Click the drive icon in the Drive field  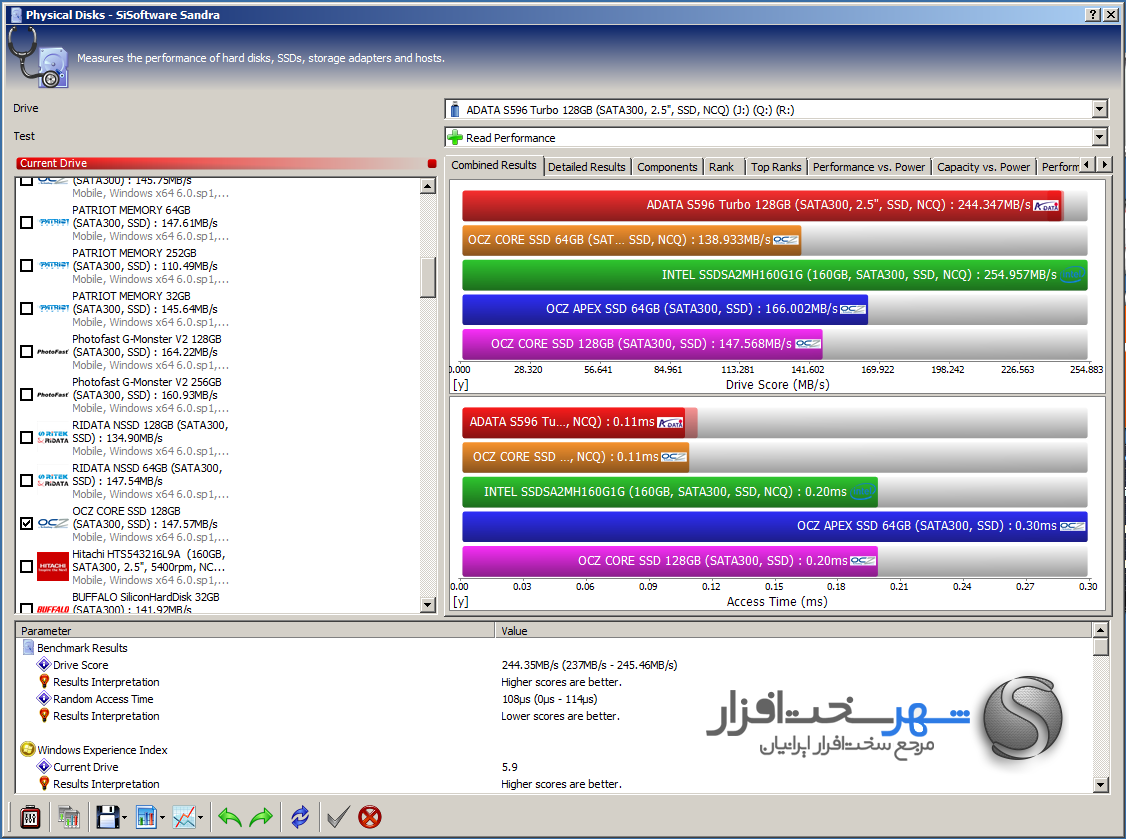(x=455, y=110)
